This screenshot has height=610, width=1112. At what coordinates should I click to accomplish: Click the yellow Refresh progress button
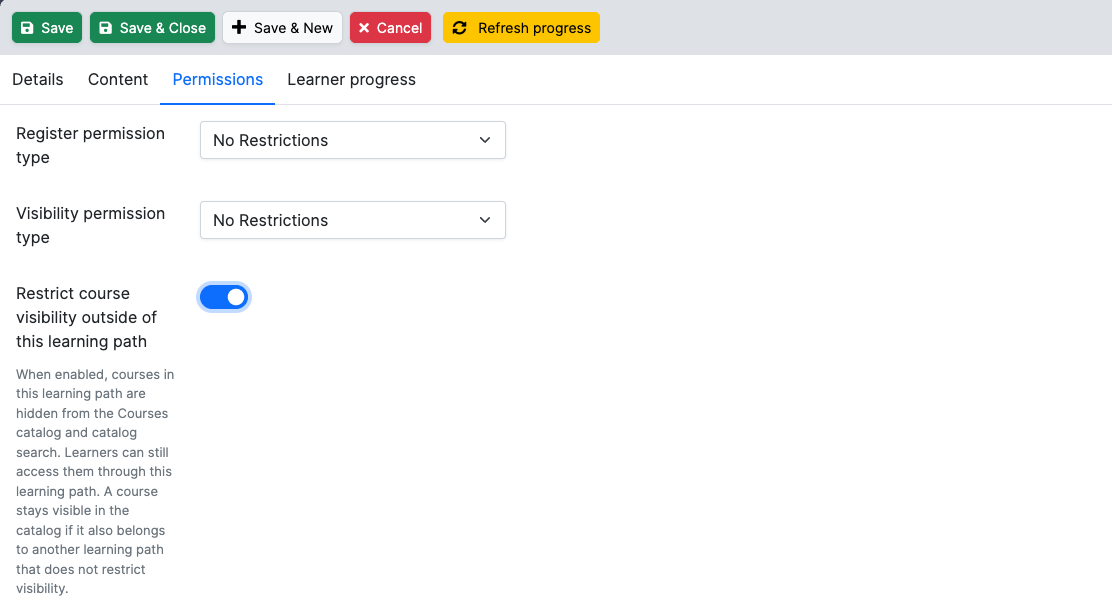(x=521, y=28)
